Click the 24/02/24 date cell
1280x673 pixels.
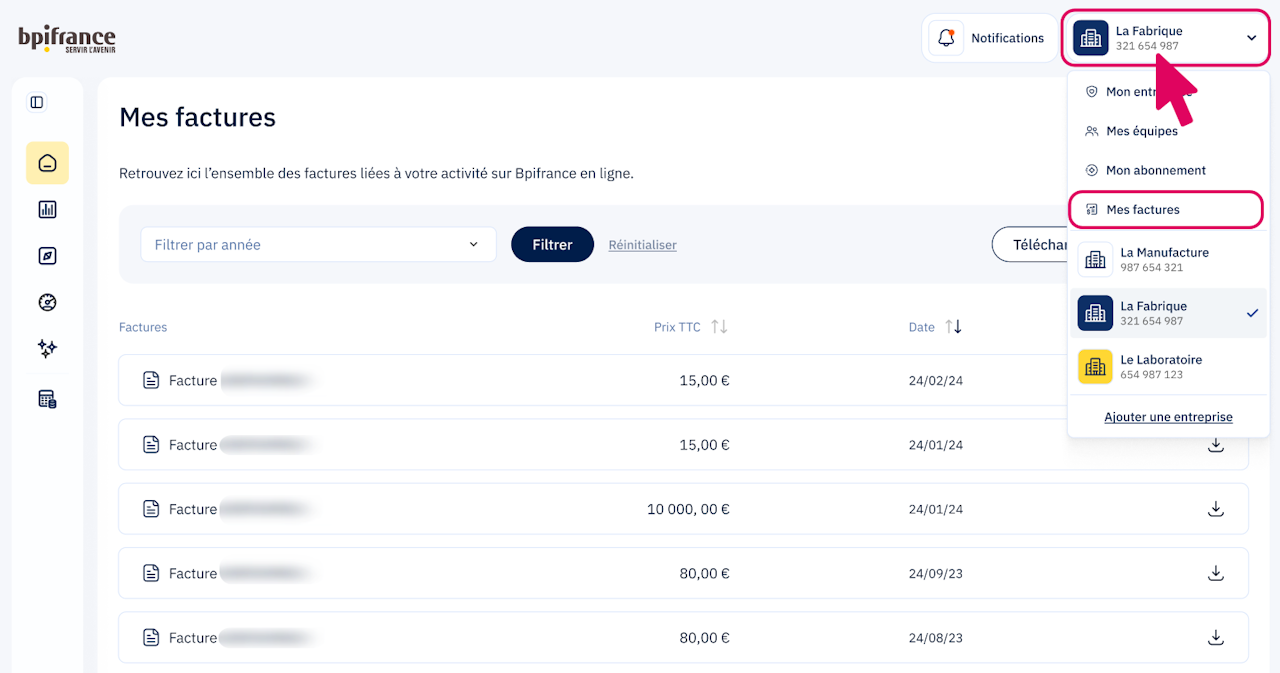(936, 381)
